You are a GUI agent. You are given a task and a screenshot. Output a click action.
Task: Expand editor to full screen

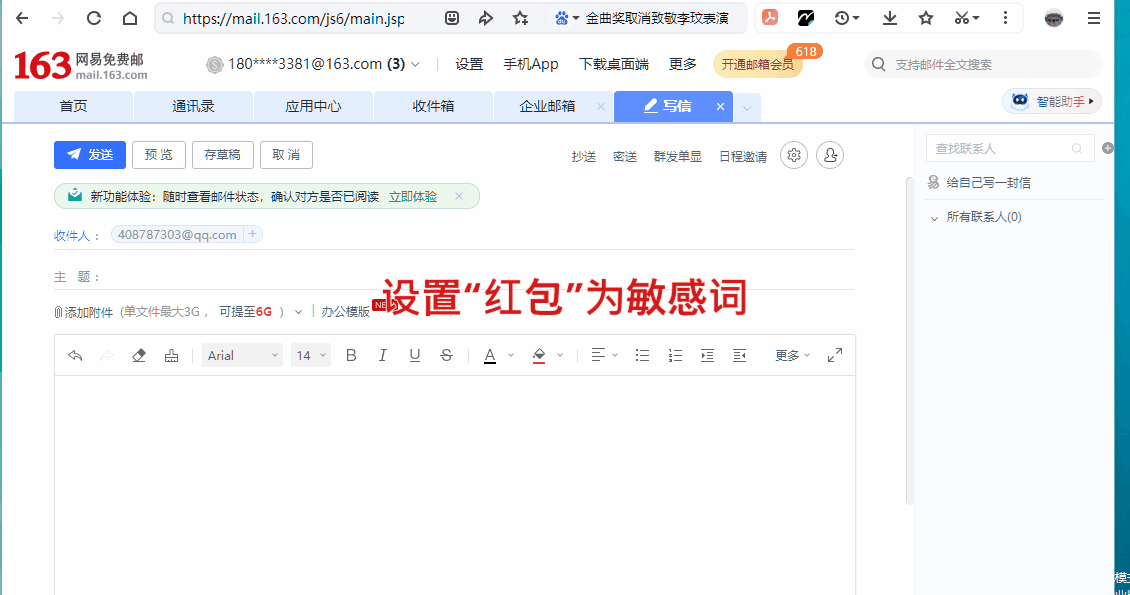tap(835, 355)
